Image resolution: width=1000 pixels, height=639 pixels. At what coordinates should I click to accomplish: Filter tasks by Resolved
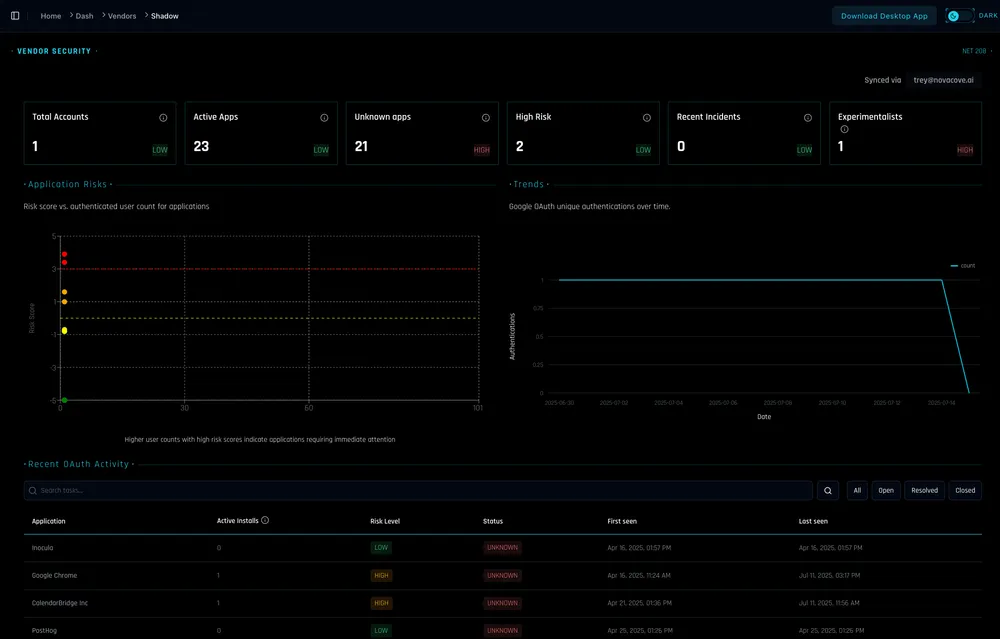point(924,490)
